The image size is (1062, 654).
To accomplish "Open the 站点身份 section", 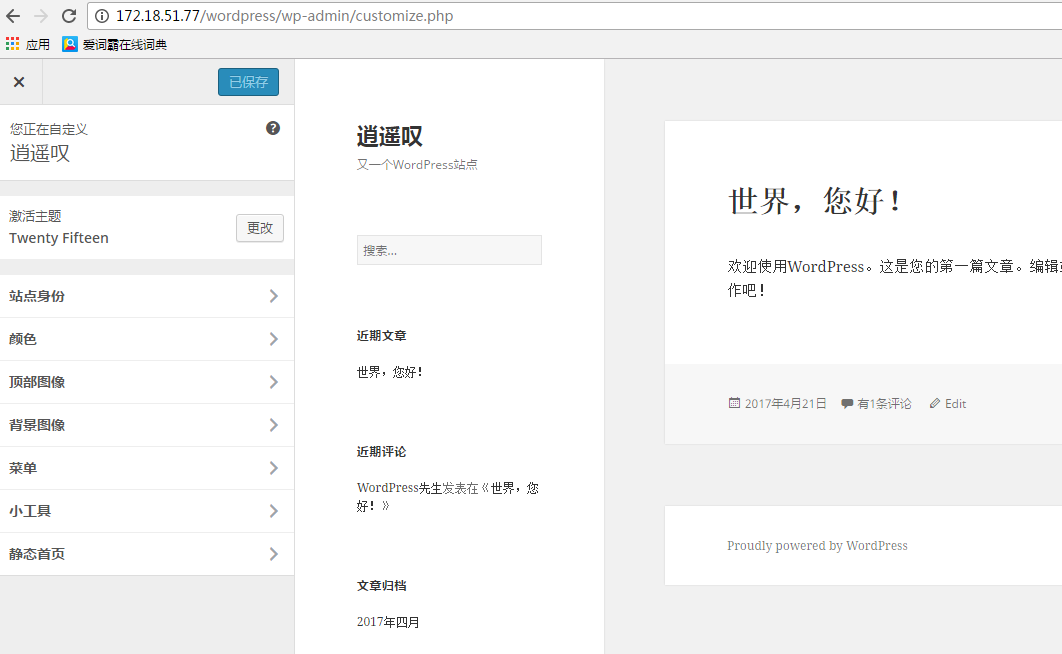I will (x=147, y=296).
